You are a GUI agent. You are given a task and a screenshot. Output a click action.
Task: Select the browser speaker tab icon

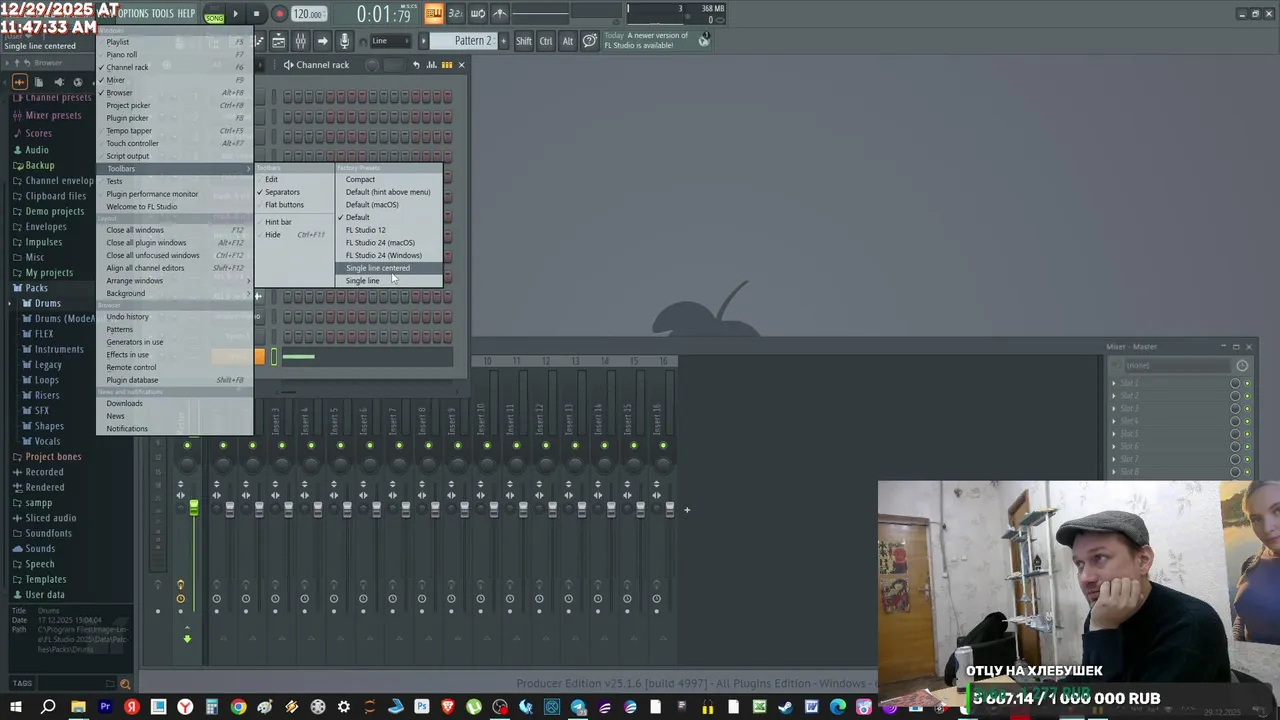pyautogui.click(x=58, y=82)
